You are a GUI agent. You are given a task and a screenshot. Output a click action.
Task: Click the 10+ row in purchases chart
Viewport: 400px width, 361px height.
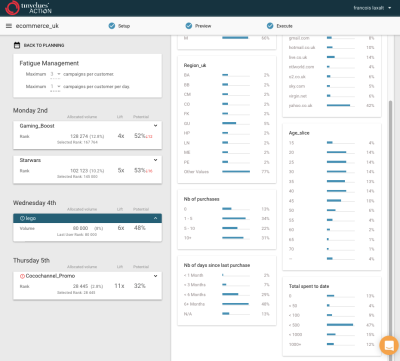pos(227,238)
